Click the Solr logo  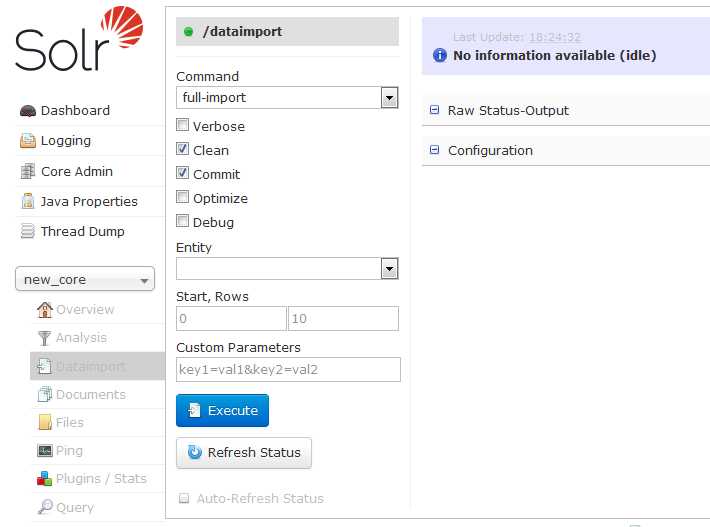[79, 38]
